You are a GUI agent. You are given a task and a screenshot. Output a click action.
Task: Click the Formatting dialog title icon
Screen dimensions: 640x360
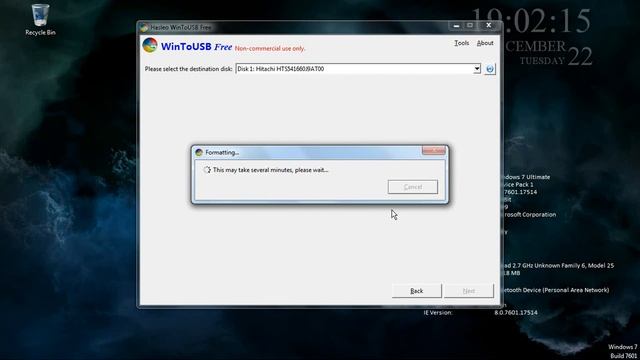pyautogui.click(x=199, y=152)
